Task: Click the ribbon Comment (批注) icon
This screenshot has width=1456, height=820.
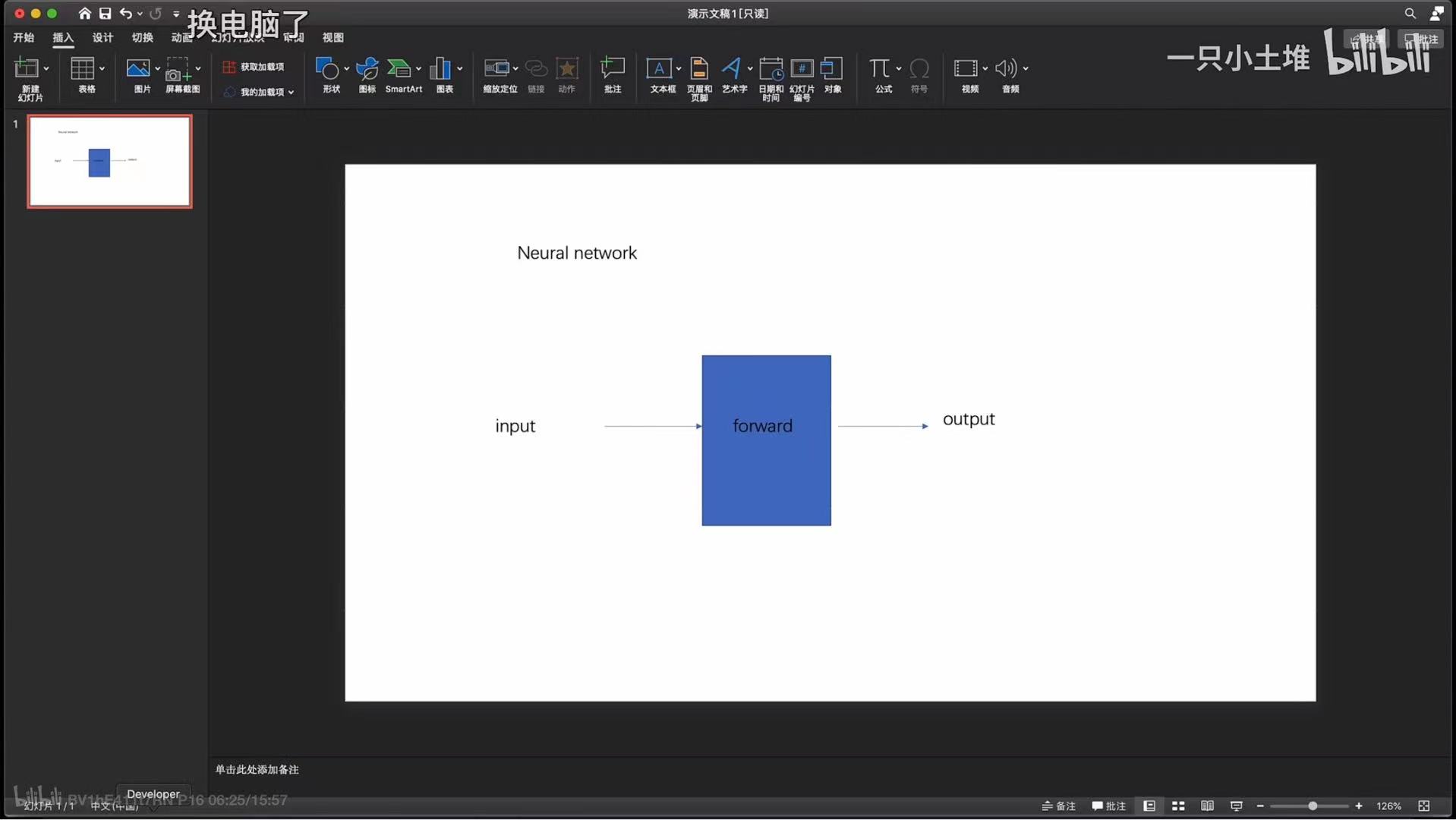Action: point(613,68)
